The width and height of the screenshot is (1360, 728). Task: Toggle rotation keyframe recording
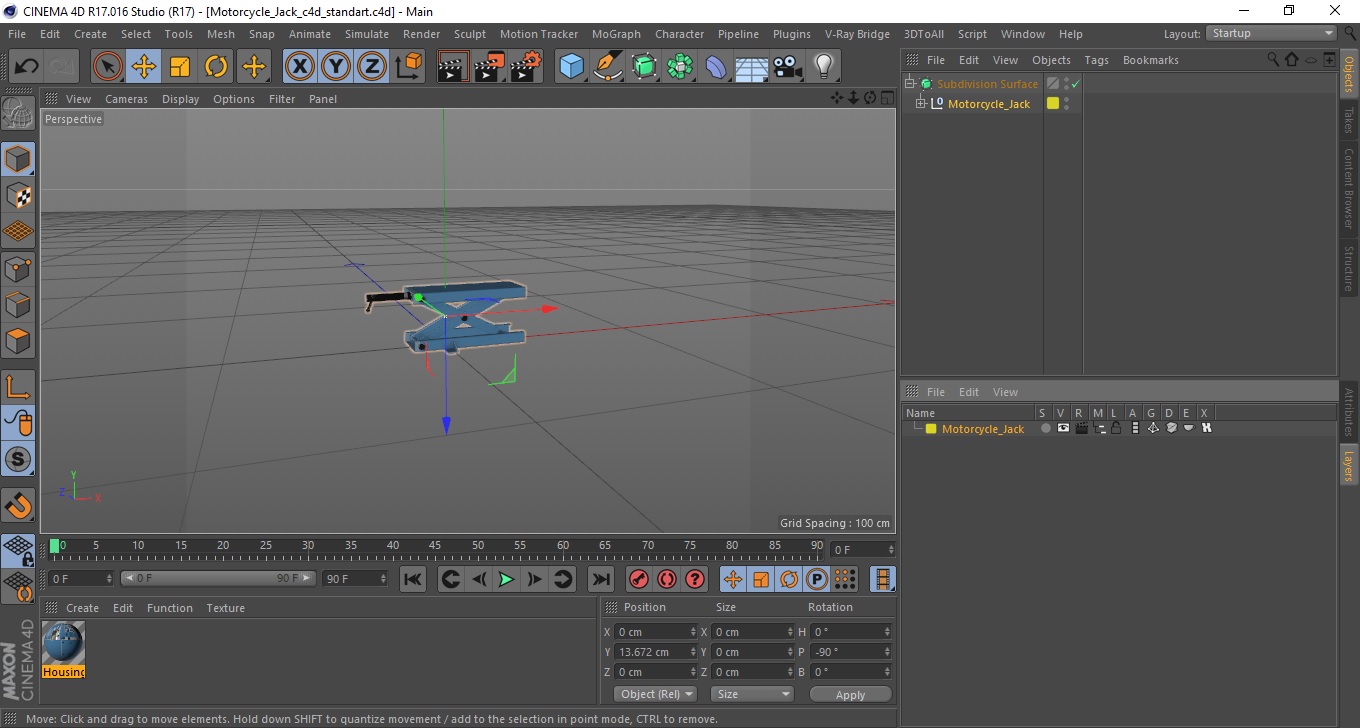(789, 579)
